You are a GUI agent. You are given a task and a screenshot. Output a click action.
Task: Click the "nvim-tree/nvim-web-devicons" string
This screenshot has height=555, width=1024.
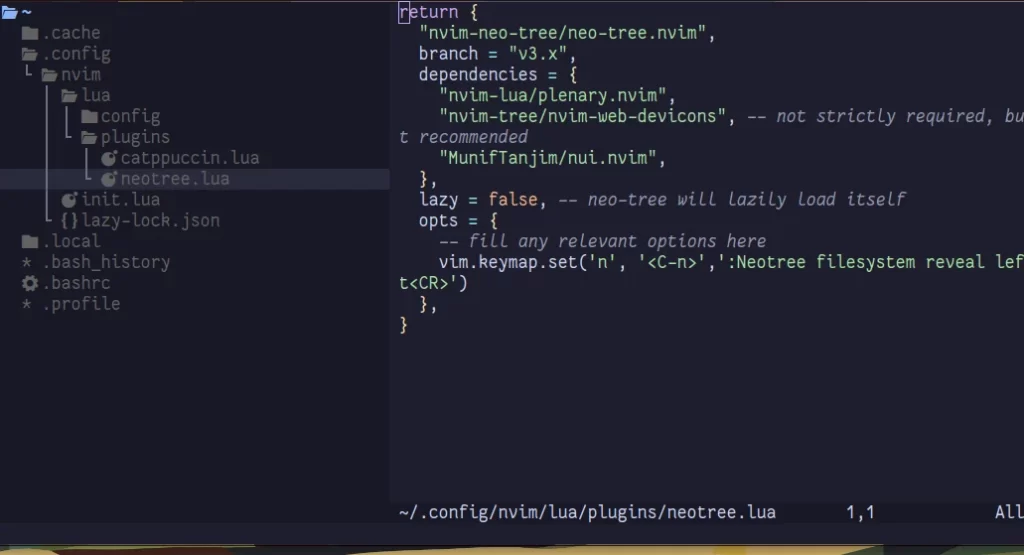[x=583, y=116]
